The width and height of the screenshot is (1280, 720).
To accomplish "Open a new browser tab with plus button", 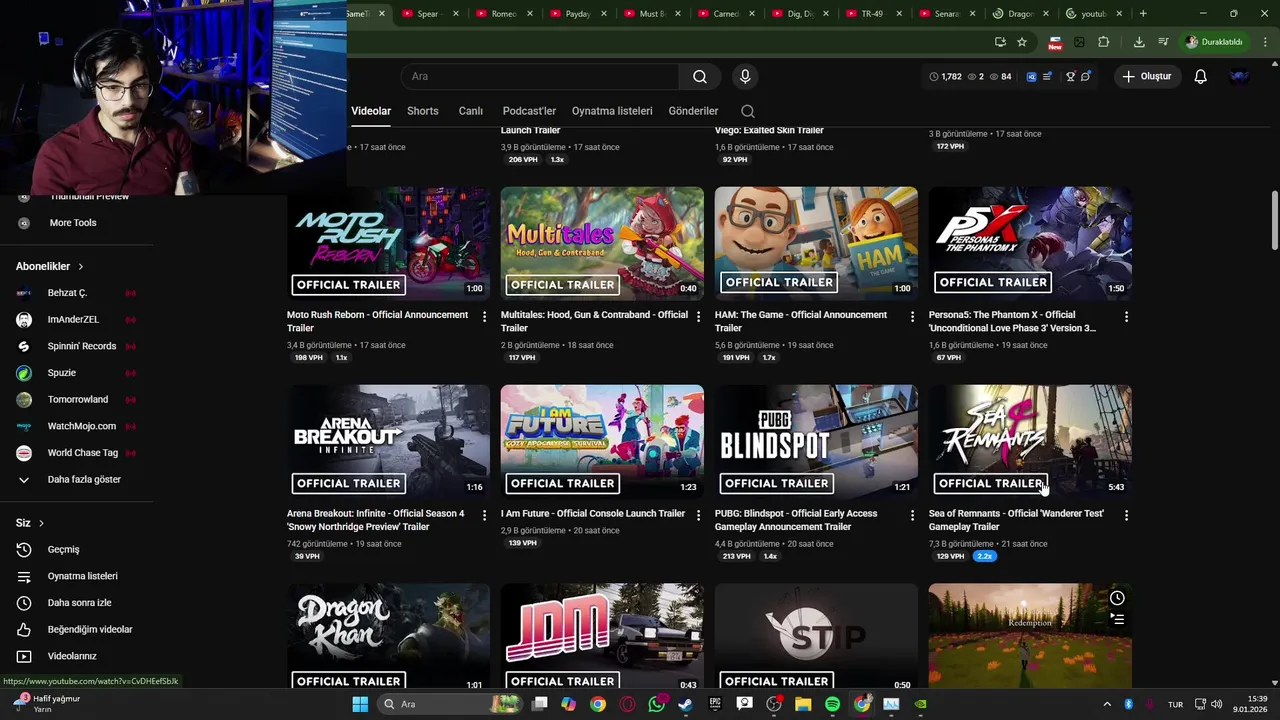I will [x=1143, y=14].
